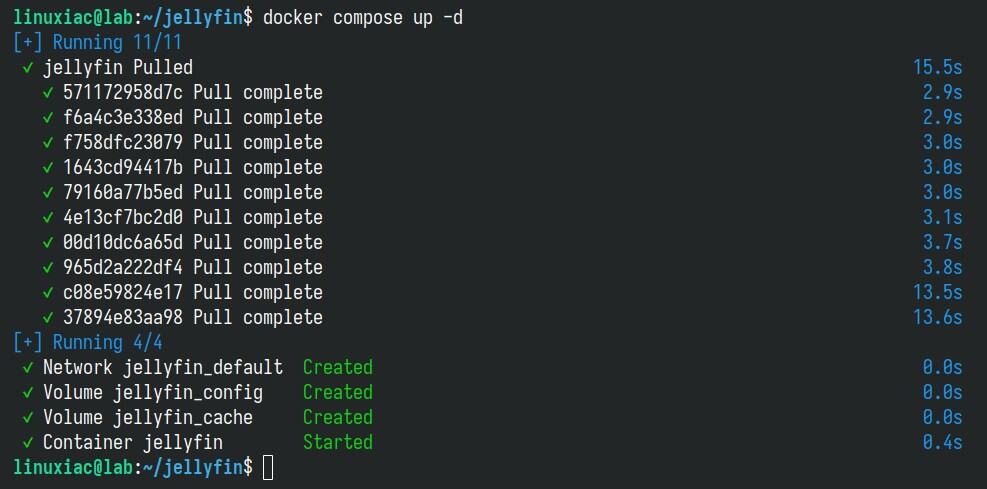Image resolution: width=987 pixels, height=489 pixels.
Task: Click the checkmark before layer 37894e83aa98
Action: click(x=48, y=318)
